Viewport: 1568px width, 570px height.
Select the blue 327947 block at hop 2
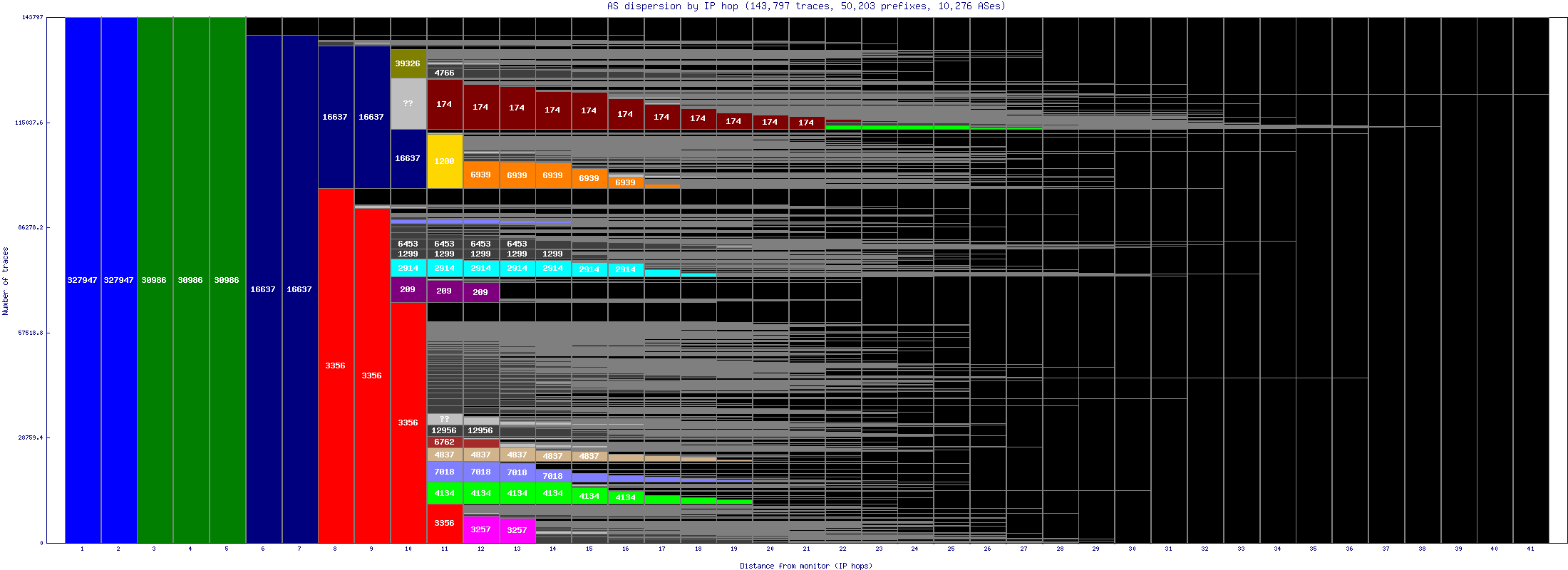[119, 280]
